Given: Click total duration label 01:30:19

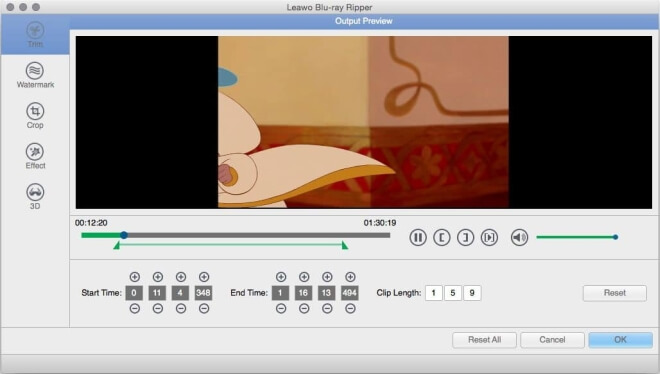Looking at the screenshot, I should pos(380,223).
